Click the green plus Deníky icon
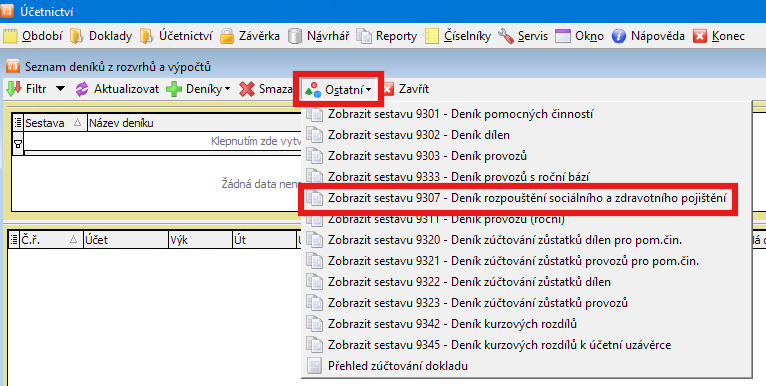Image resolution: width=766 pixels, height=386 pixels. [174, 89]
